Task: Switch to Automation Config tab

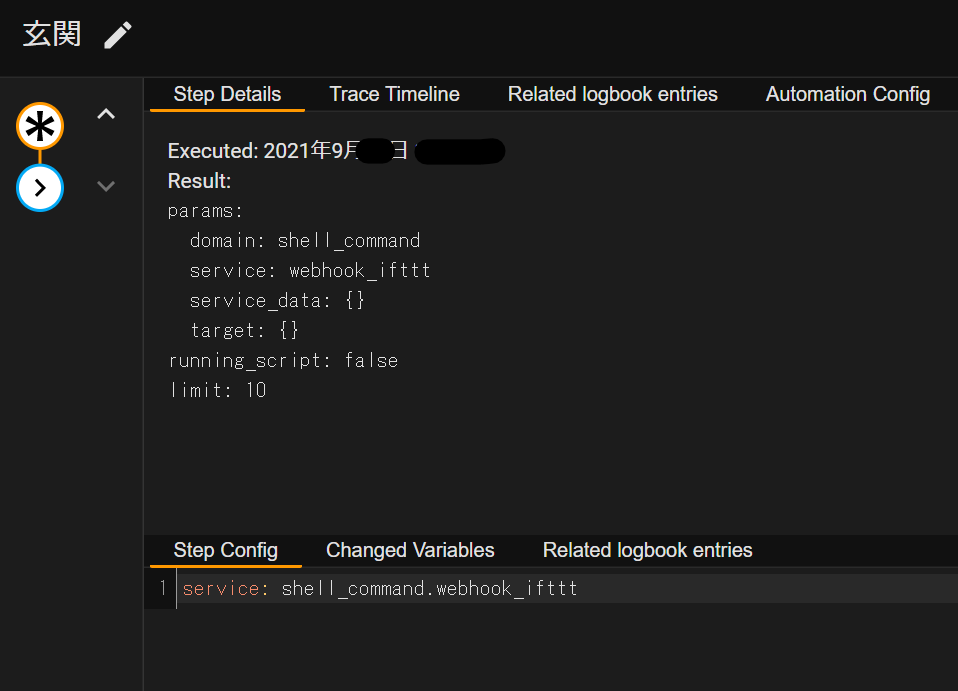Action: [847, 95]
